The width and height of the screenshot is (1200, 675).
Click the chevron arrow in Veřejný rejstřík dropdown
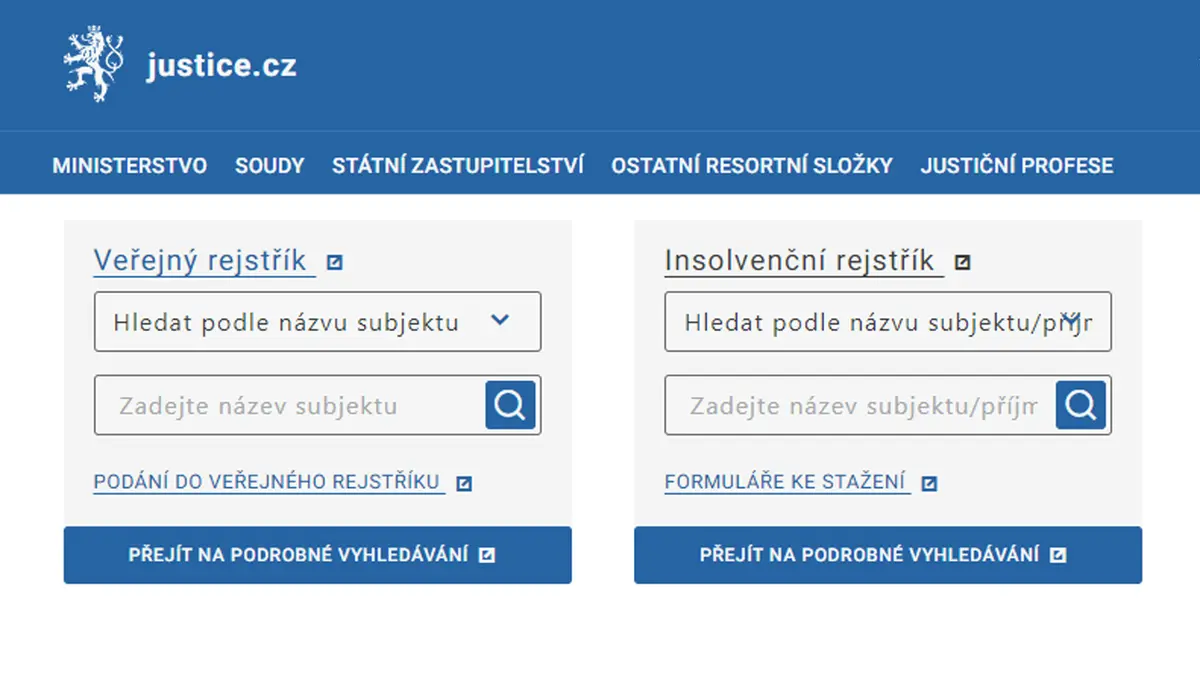(x=501, y=320)
